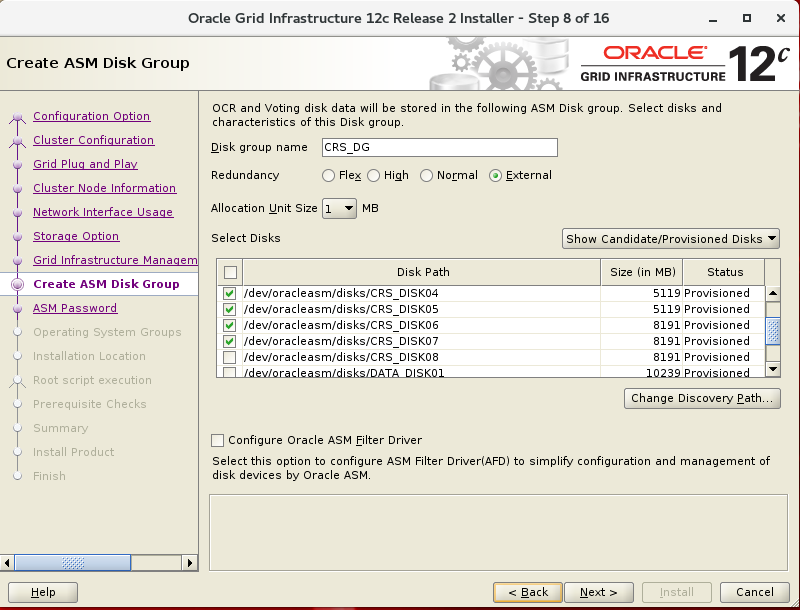Sort by the Disk Path column header
This screenshot has width=800, height=610.
422,272
